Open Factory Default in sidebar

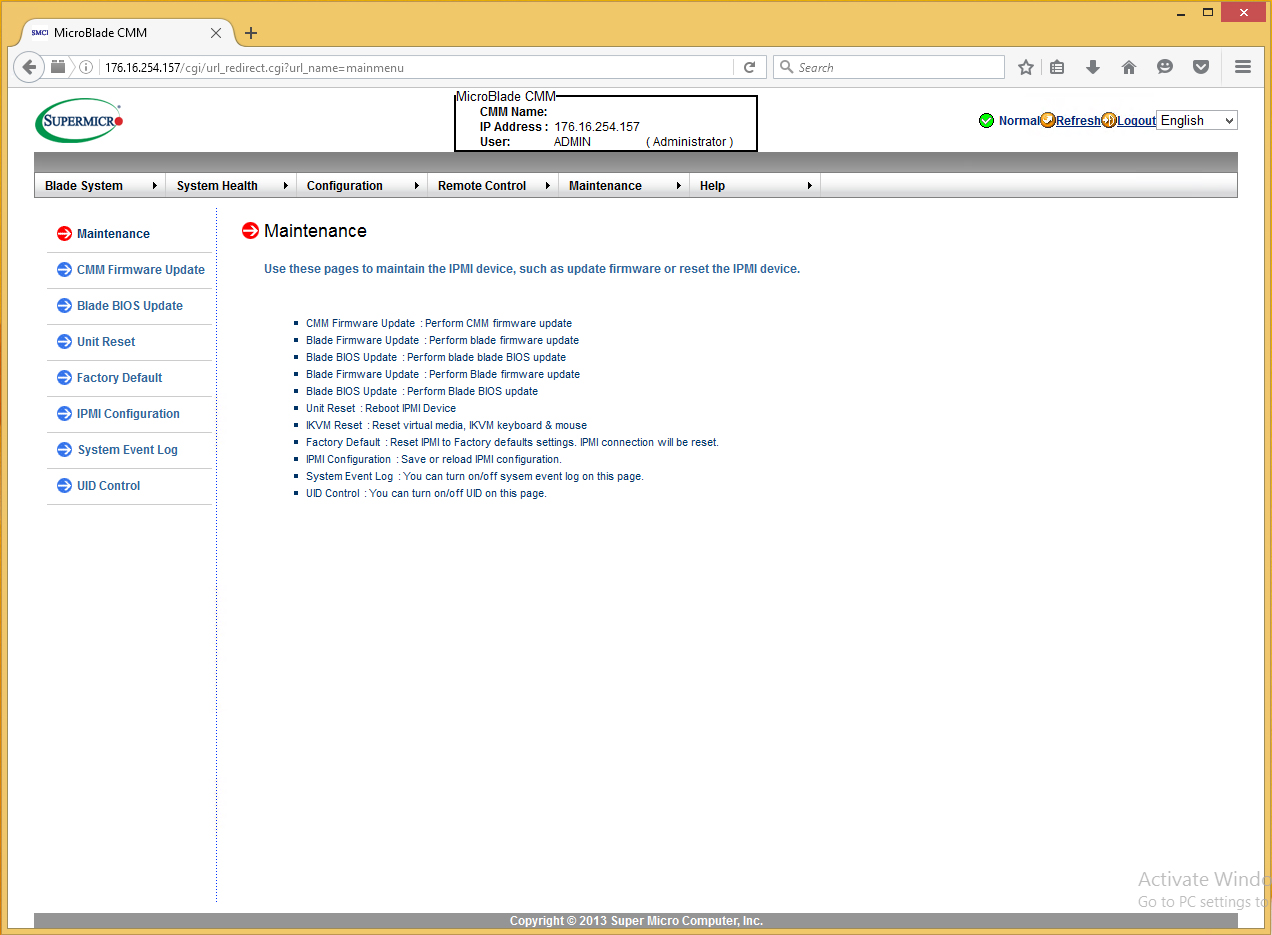[119, 378]
